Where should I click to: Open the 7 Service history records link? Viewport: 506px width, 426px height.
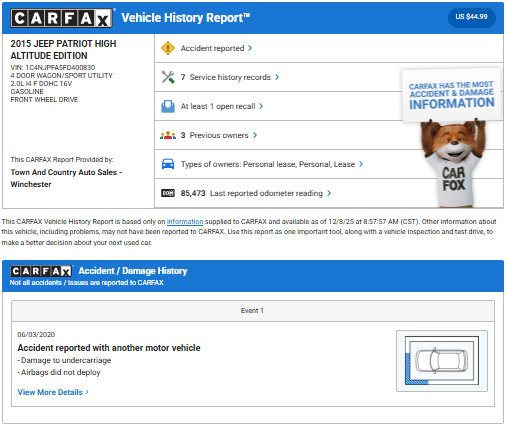point(226,77)
